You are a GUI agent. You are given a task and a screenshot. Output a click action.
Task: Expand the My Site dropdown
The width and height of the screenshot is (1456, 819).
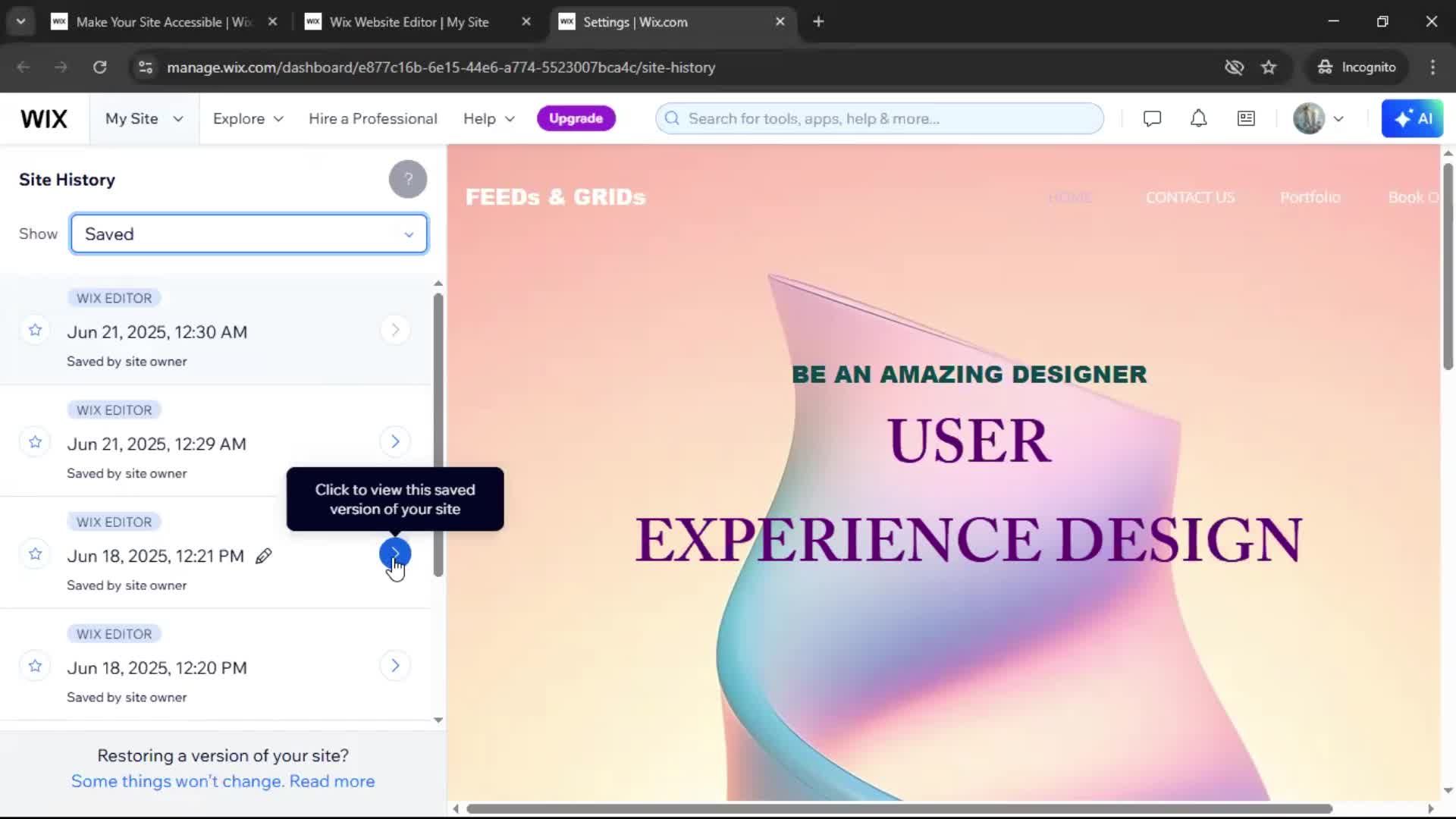pos(144,119)
